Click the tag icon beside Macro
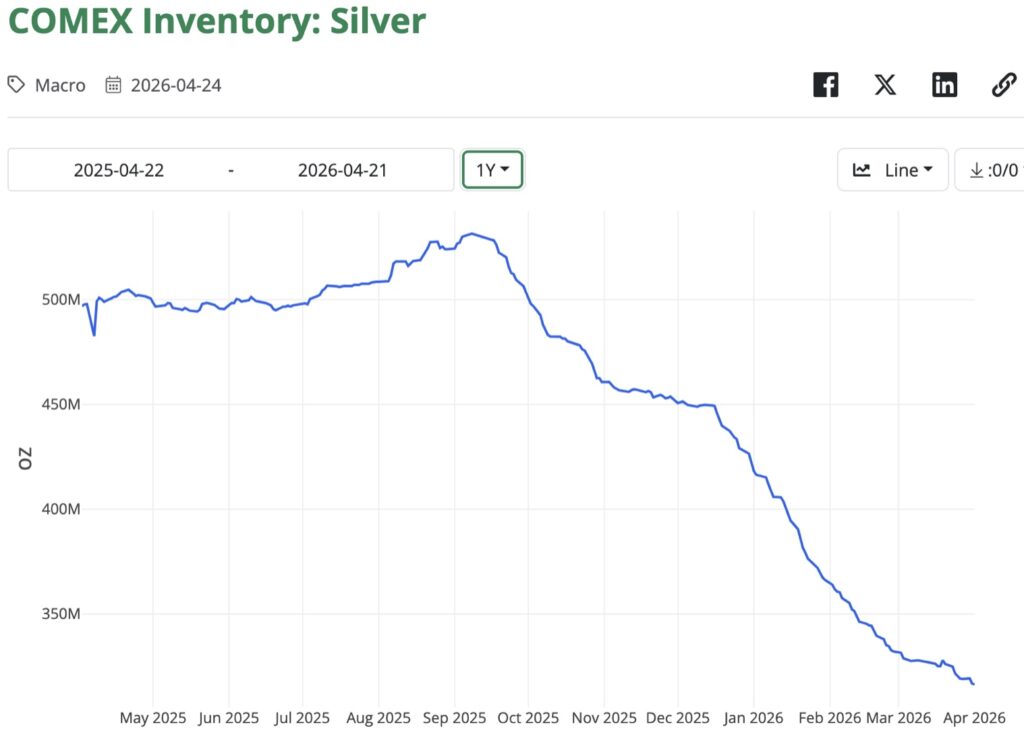This screenshot has width=1024, height=737. point(16,85)
